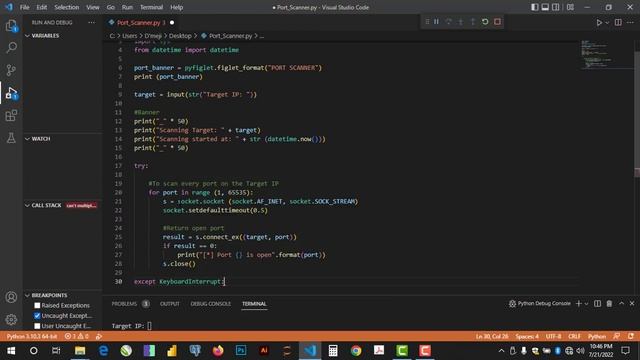Close the bottom panel

pos(632,304)
